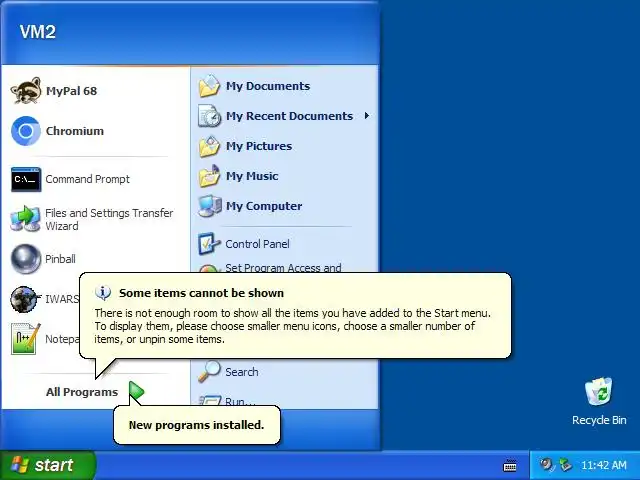Select the My Computer label

point(264,206)
